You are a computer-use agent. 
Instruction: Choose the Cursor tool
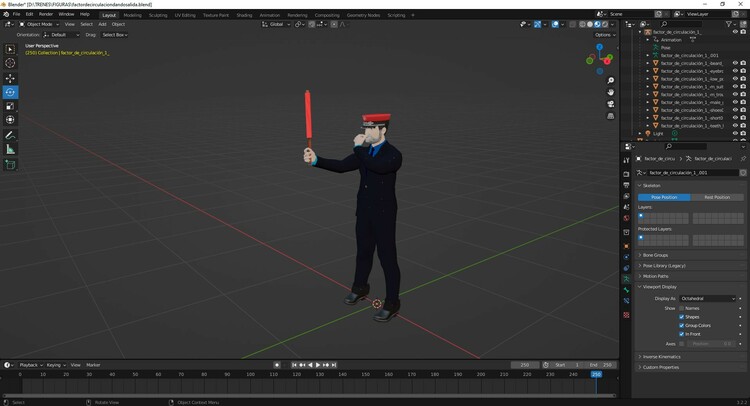[10, 63]
